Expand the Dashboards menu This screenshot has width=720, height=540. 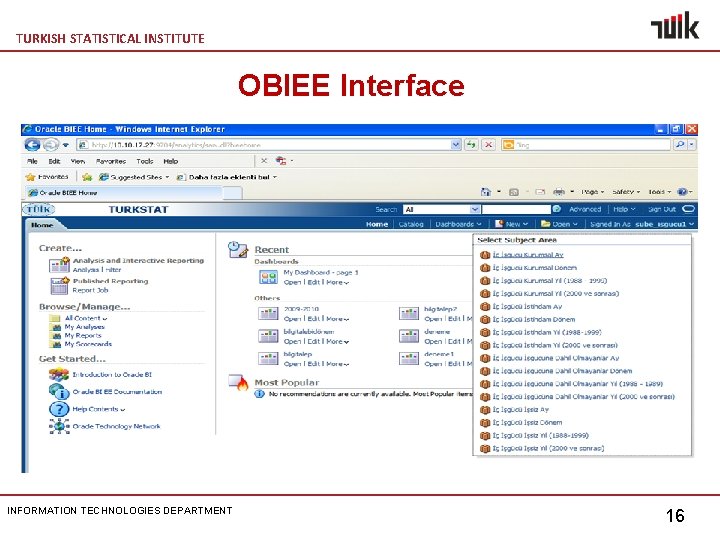click(x=458, y=224)
